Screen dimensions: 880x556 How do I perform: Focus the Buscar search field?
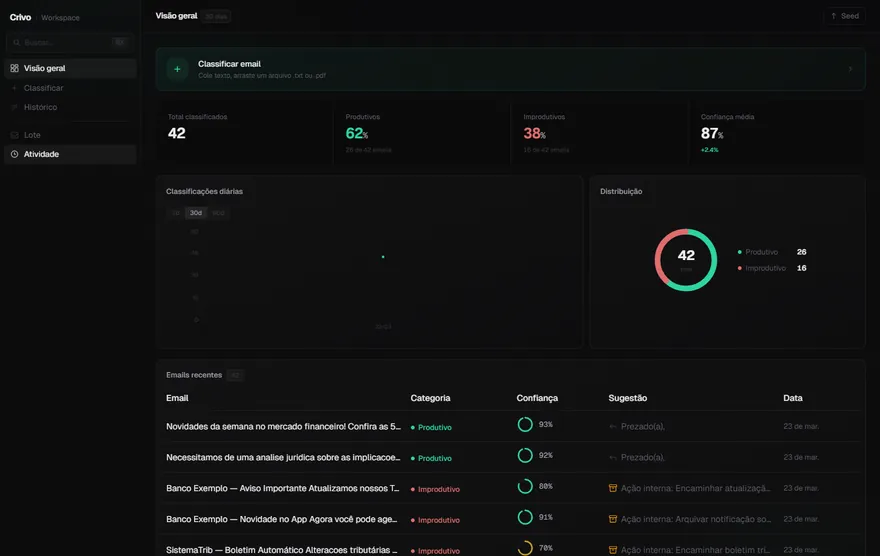coord(70,43)
